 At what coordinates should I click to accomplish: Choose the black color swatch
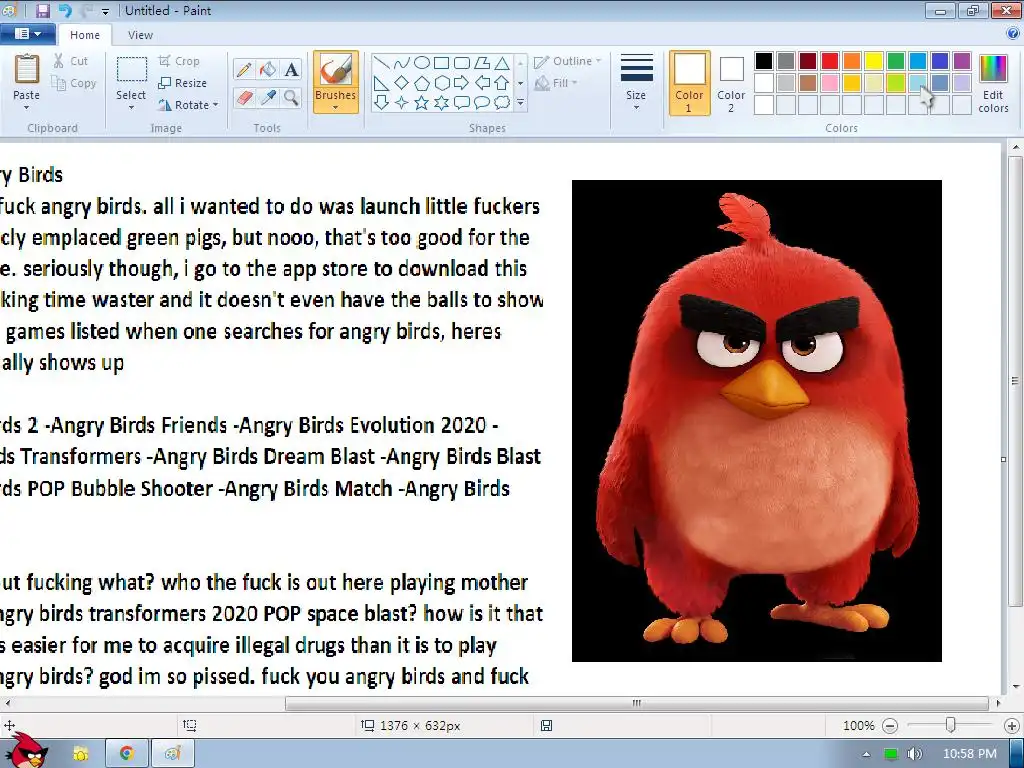764,61
